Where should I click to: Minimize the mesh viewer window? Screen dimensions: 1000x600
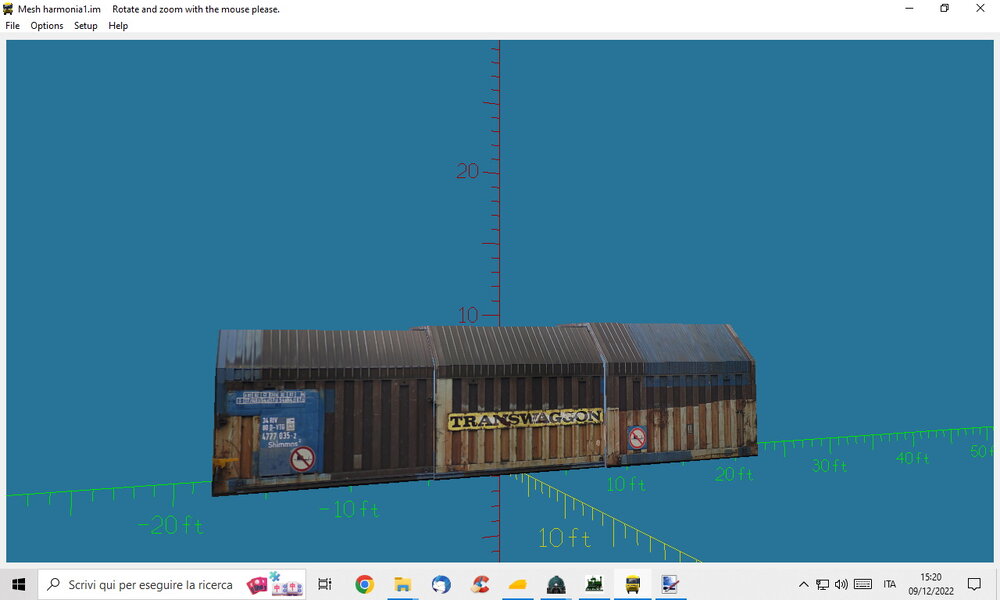[909, 8]
